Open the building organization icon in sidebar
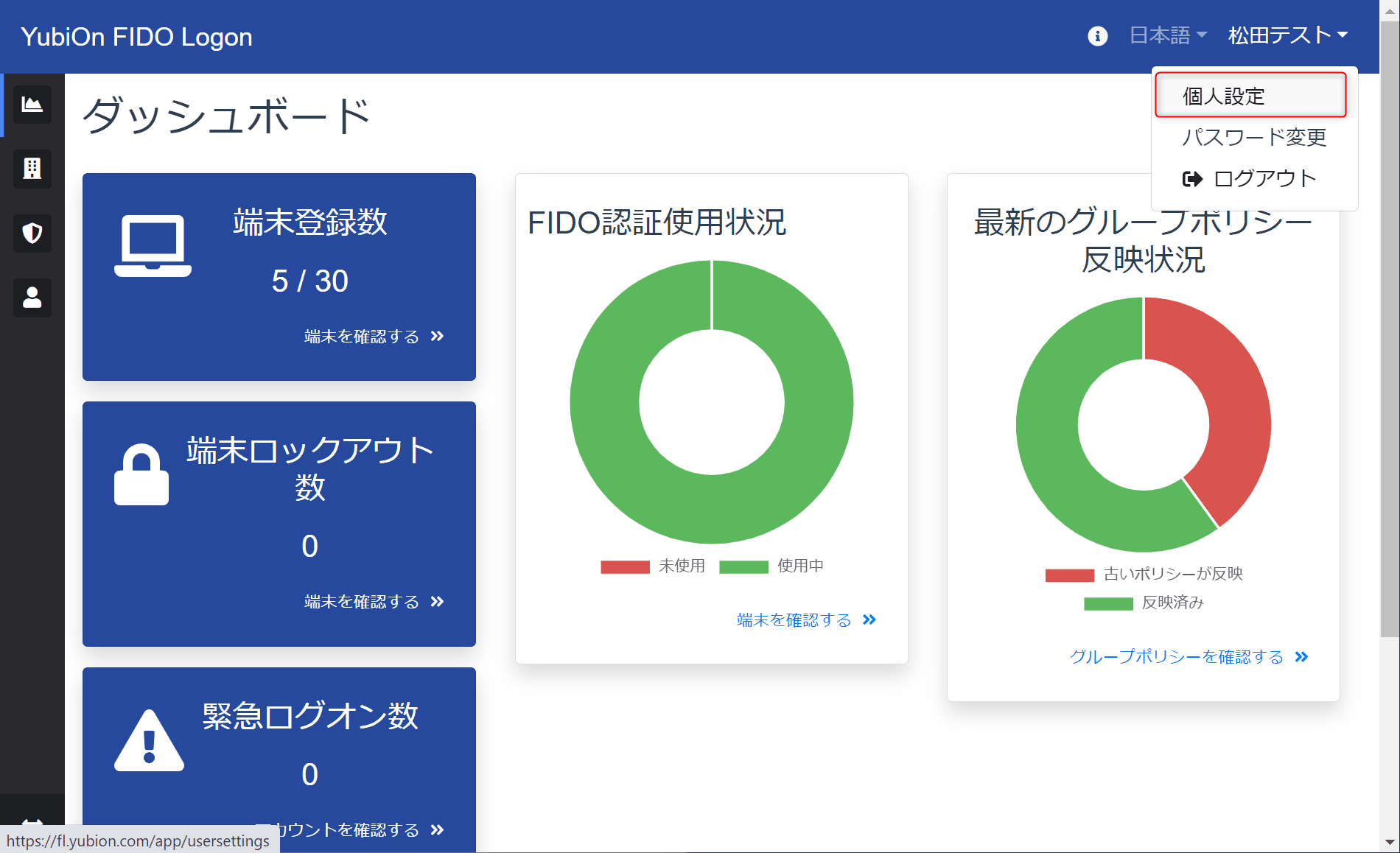1400x853 pixels. (x=32, y=169)
